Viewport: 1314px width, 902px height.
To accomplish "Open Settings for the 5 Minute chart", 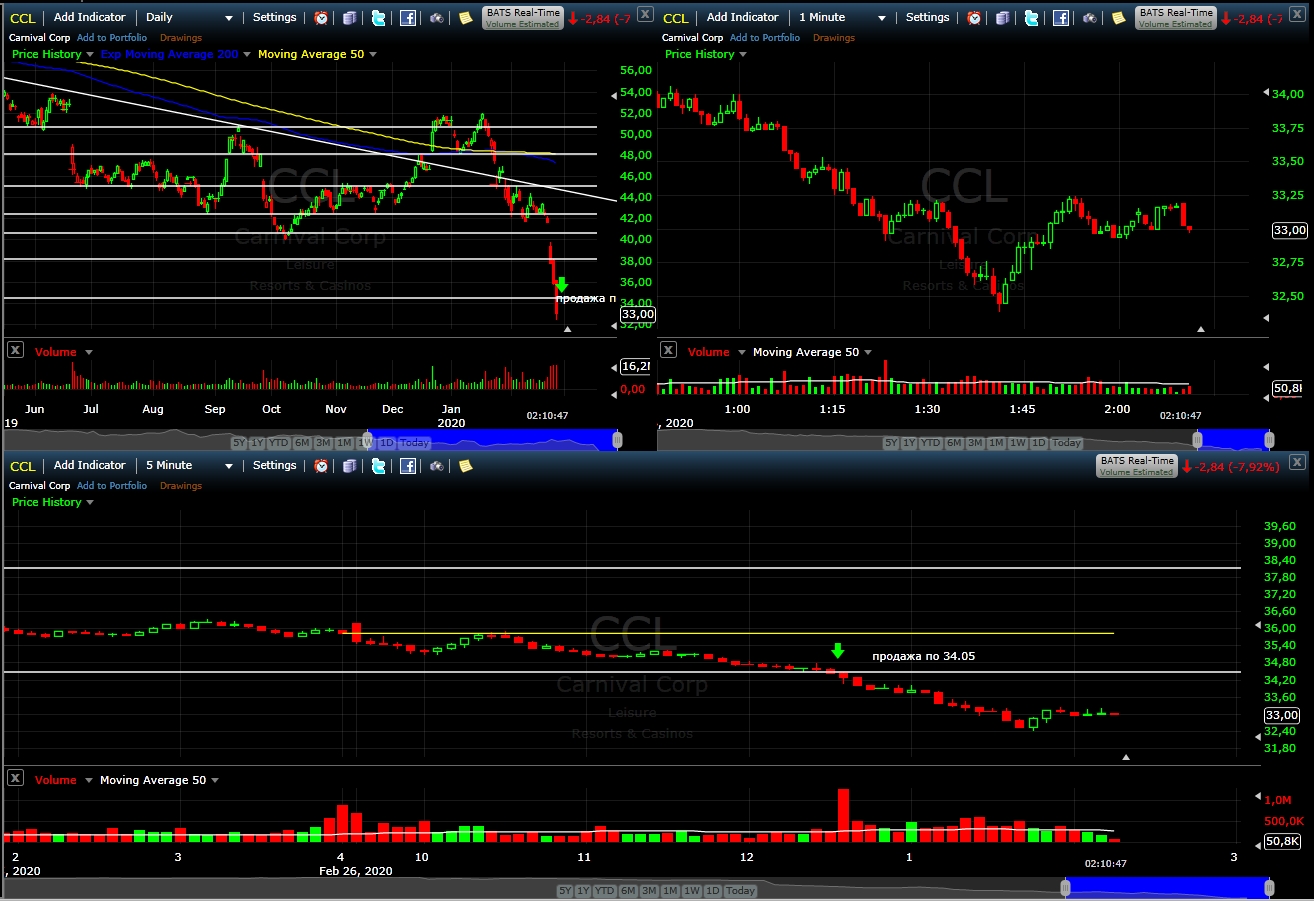I will coord(274,466).
